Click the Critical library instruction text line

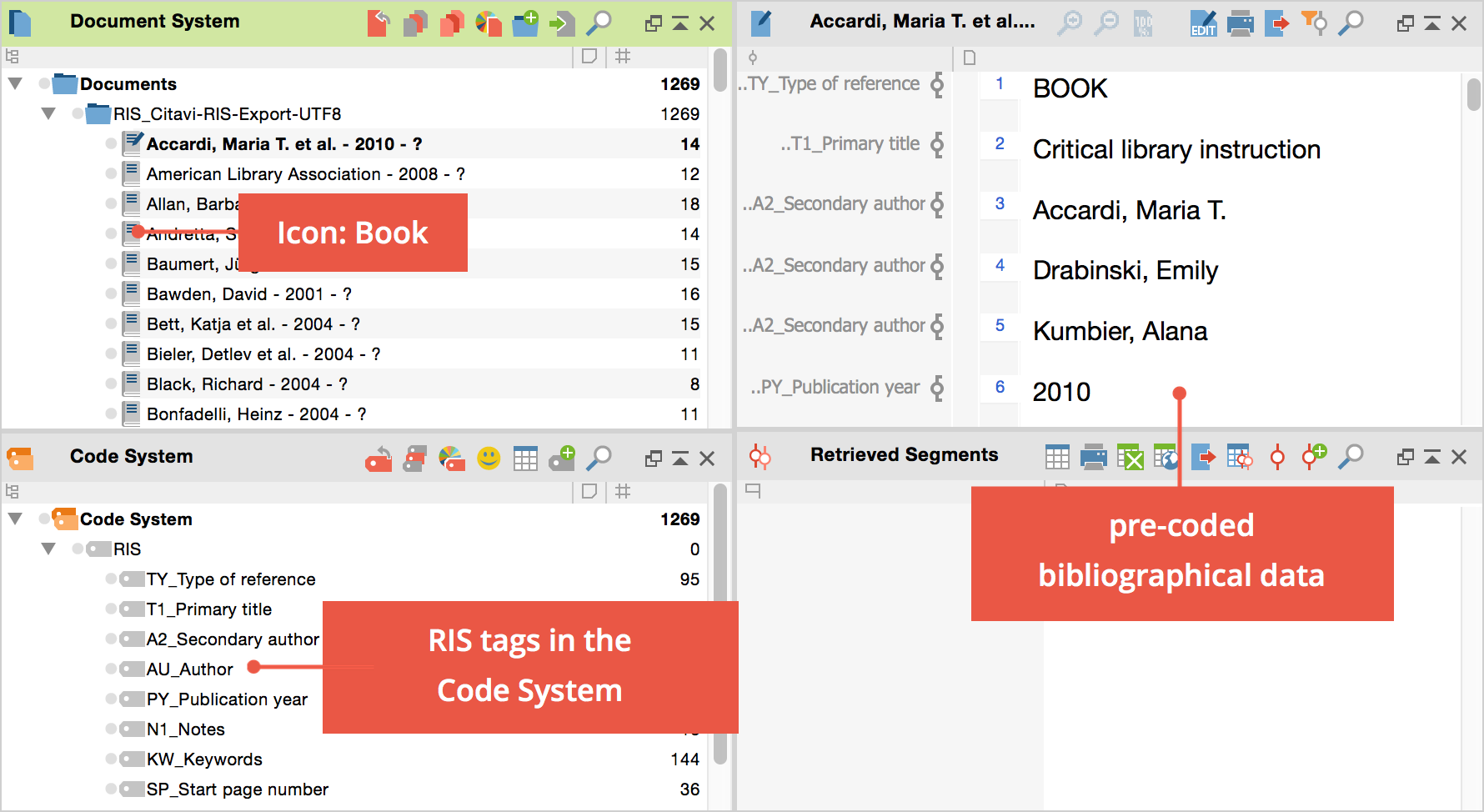[1176, 150]
